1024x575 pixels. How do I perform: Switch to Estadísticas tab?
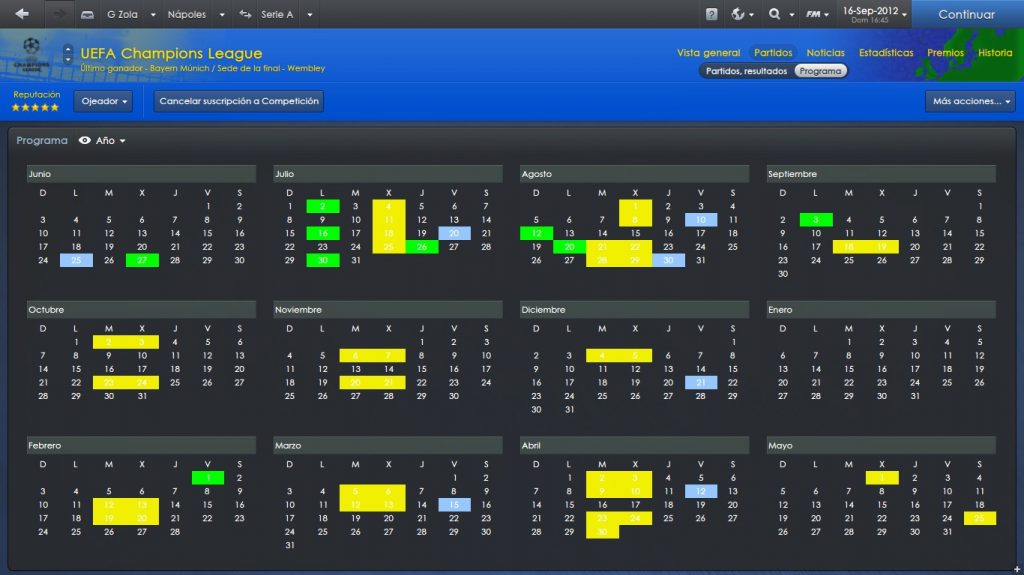(x=886, y=53)
